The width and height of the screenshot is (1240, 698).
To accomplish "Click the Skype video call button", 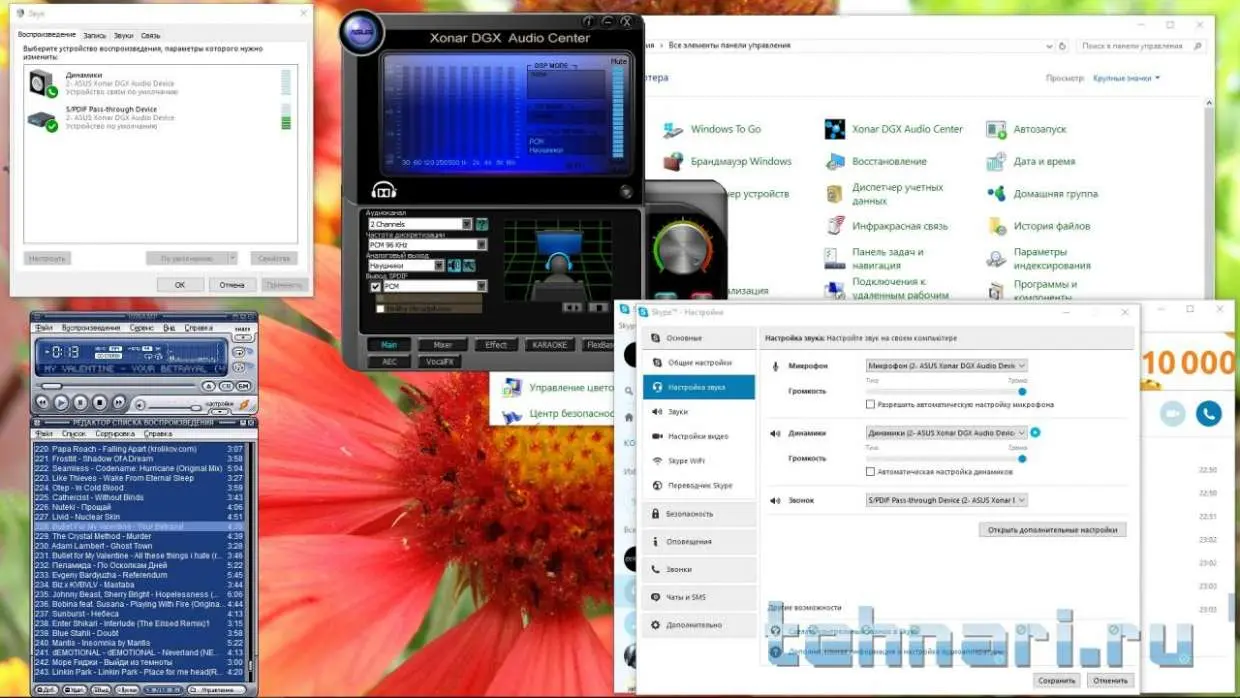I will pyautogui.click(x=1172, y=414).
